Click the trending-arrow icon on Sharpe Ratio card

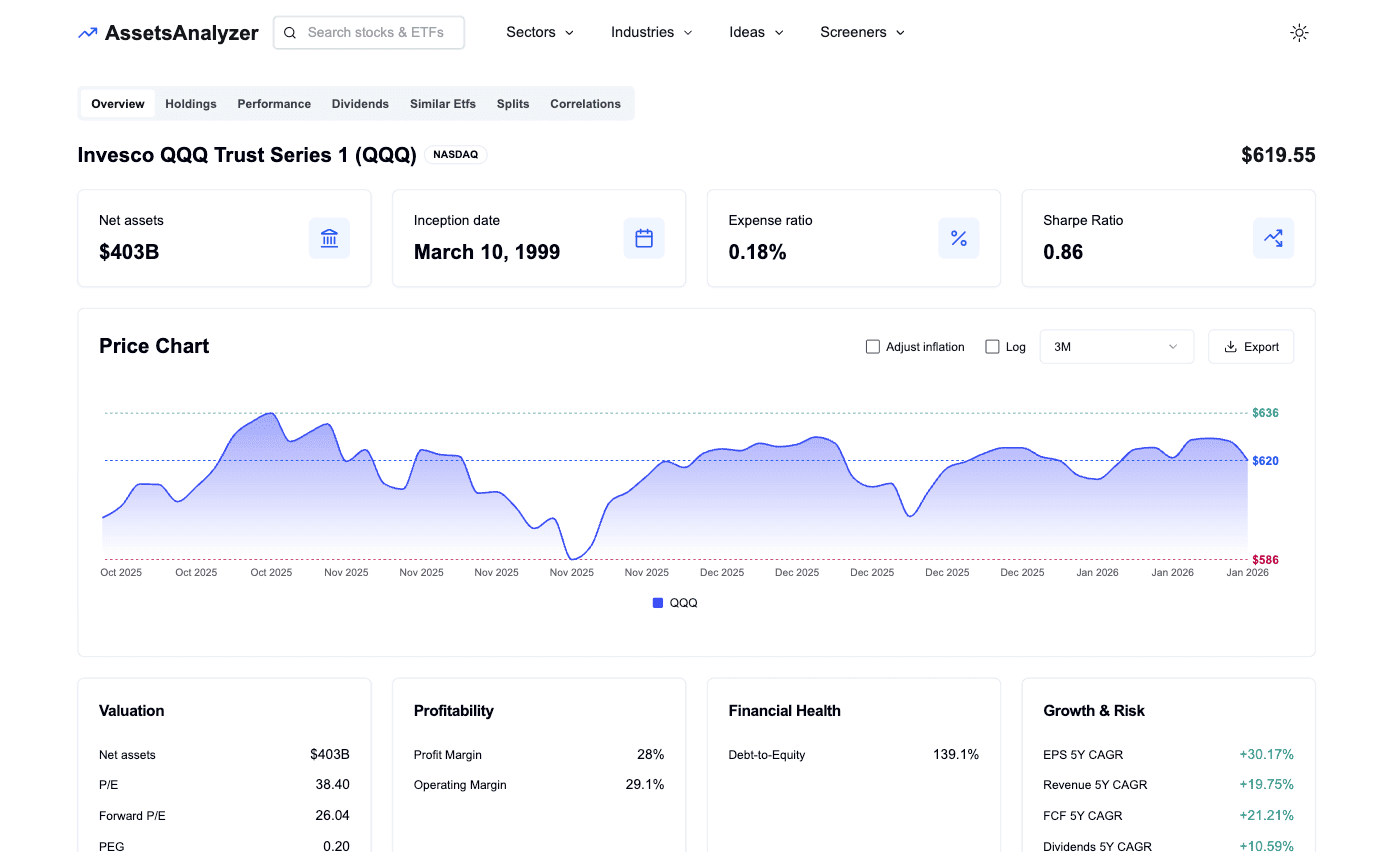[1273, 238]
